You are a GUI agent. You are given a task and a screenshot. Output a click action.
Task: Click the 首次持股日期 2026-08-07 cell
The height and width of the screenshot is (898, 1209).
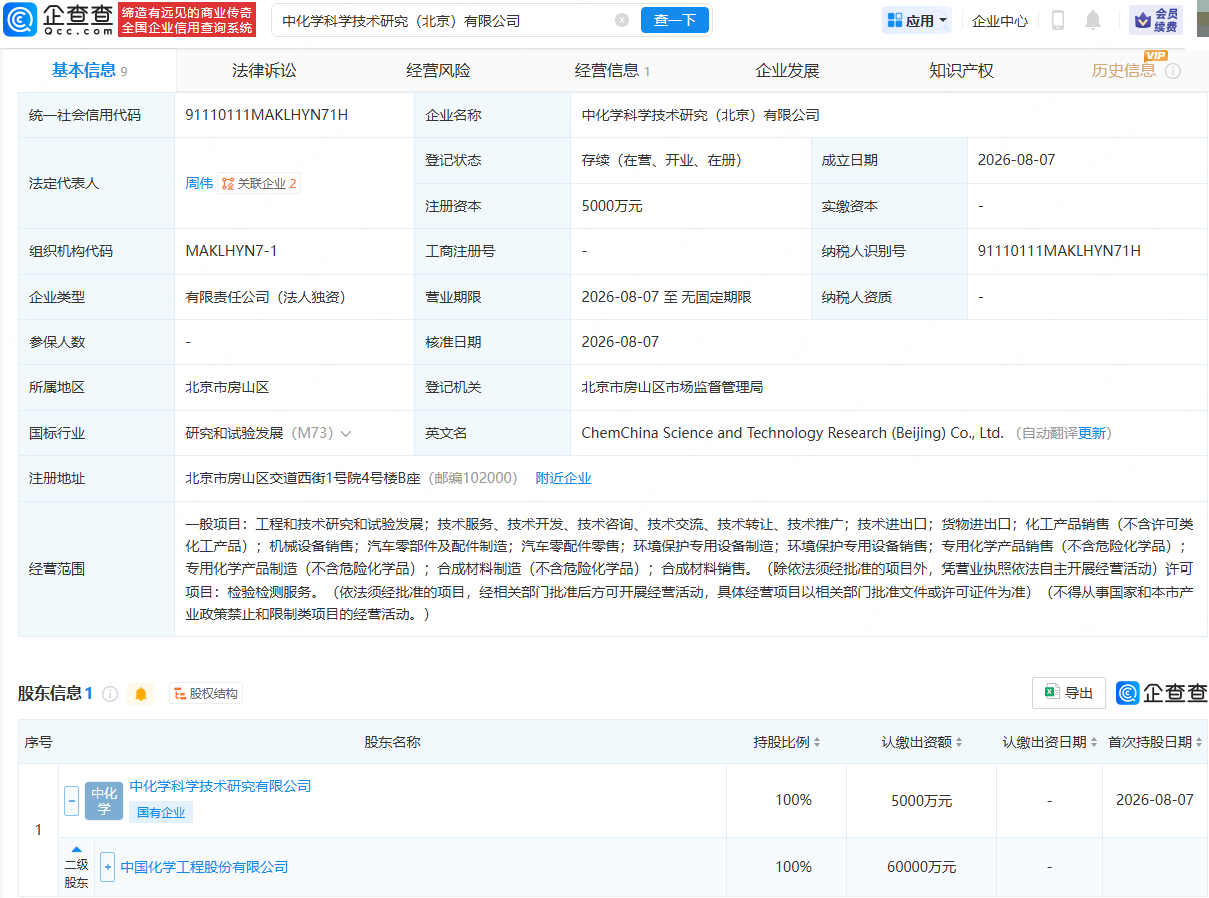click(1155, 800)
